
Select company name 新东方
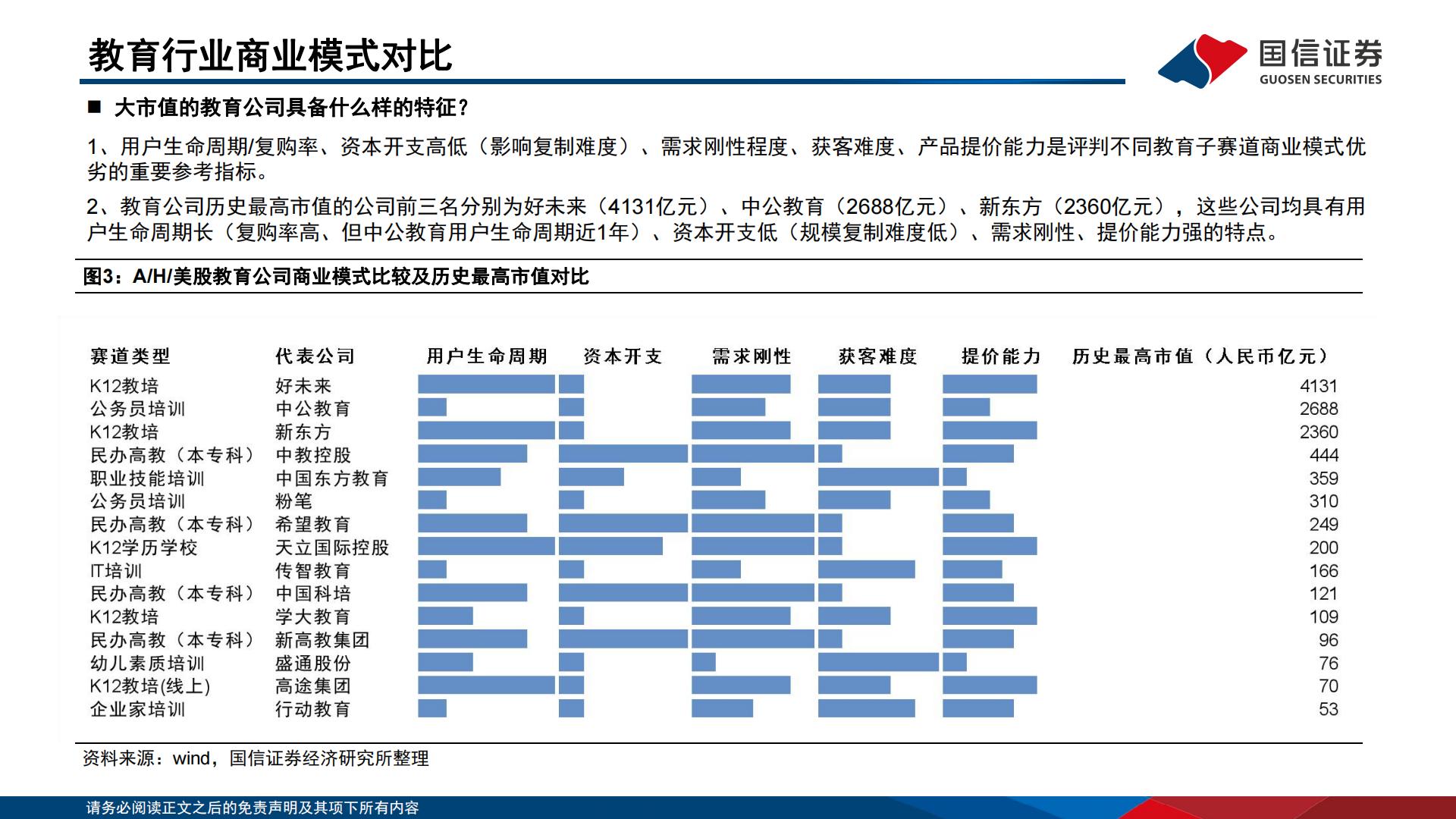click(x=303, y=432)
